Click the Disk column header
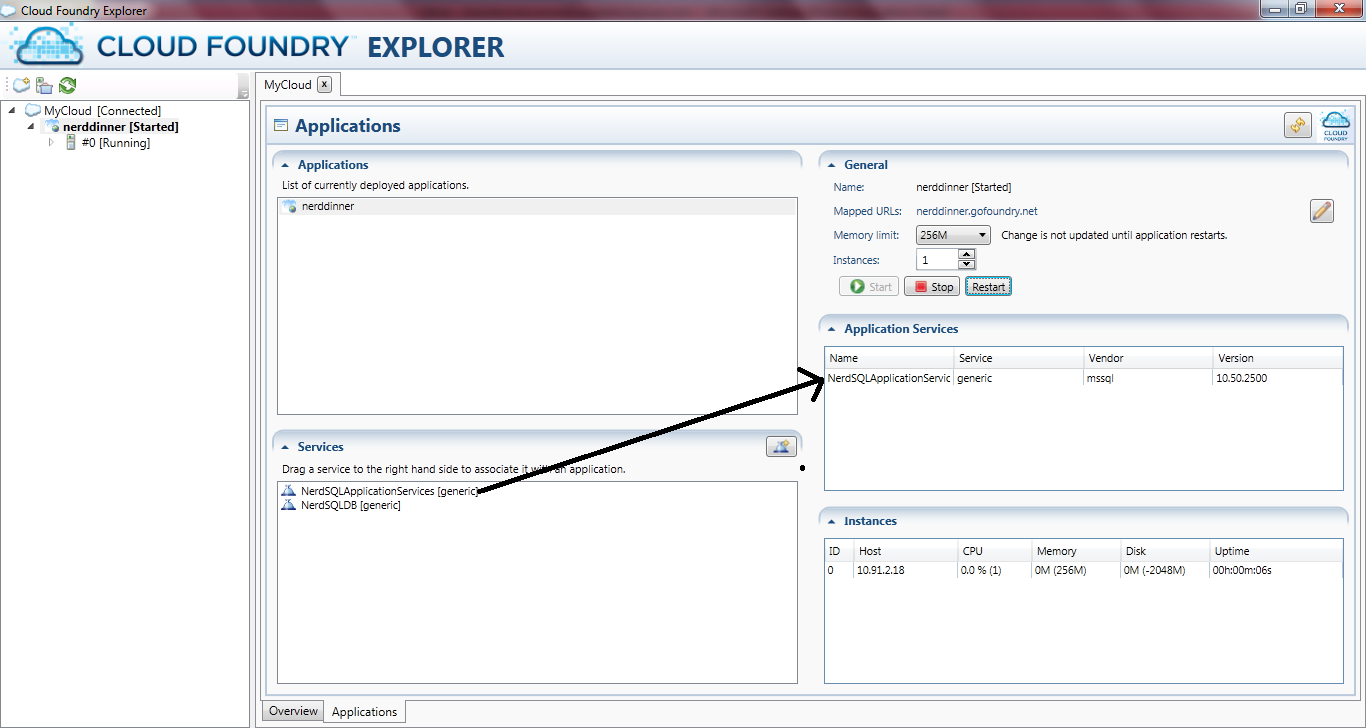 [x=1164, y=551]
